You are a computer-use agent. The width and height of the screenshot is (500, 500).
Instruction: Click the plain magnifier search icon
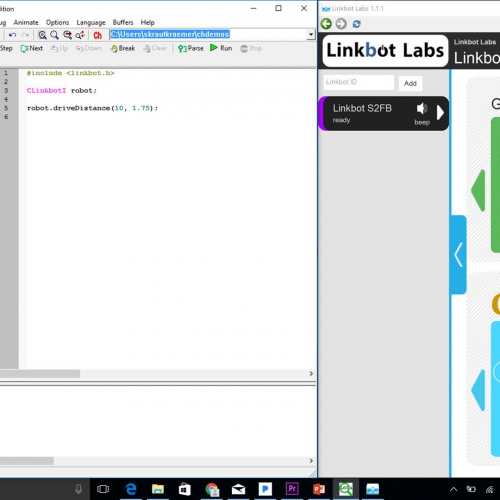tap(54, 35)
